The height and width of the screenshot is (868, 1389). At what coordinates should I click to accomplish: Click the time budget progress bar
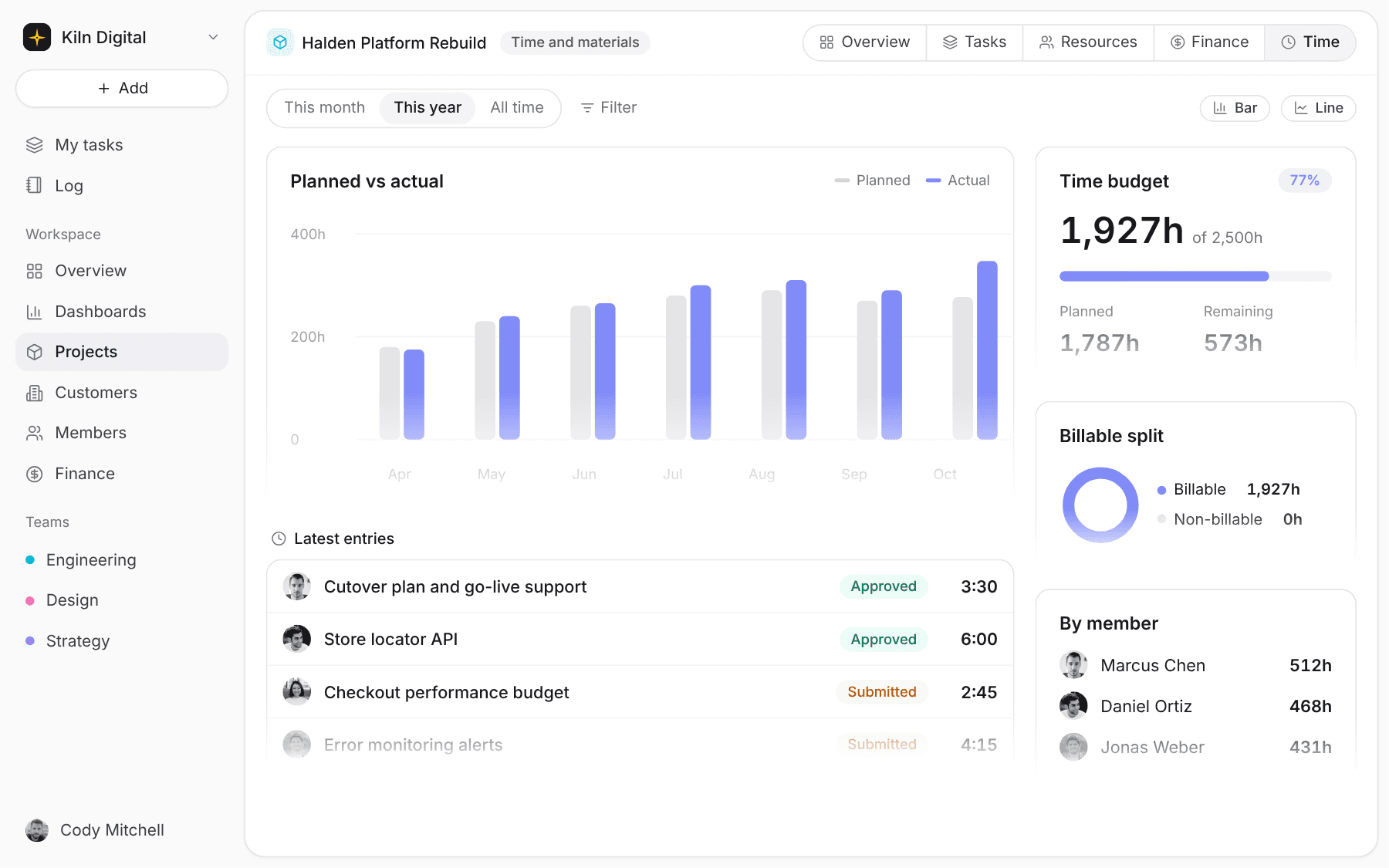coord(1195,276)
